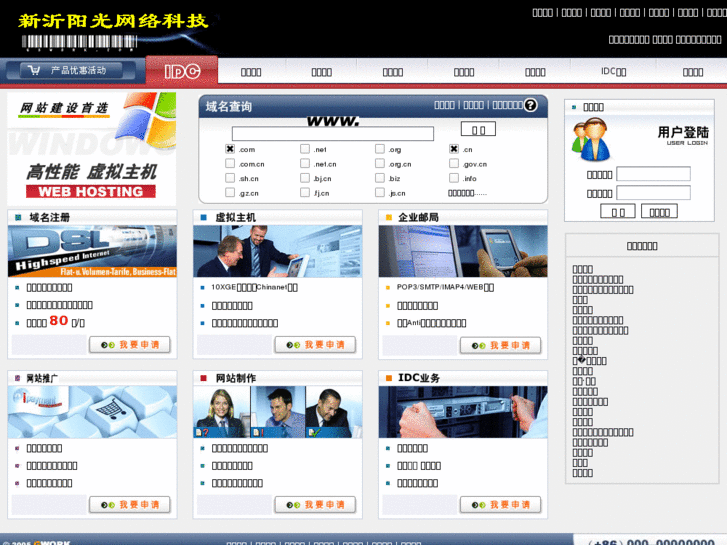
Task: Check the .js.cn domain checkbox
Action: pos(380,192)
